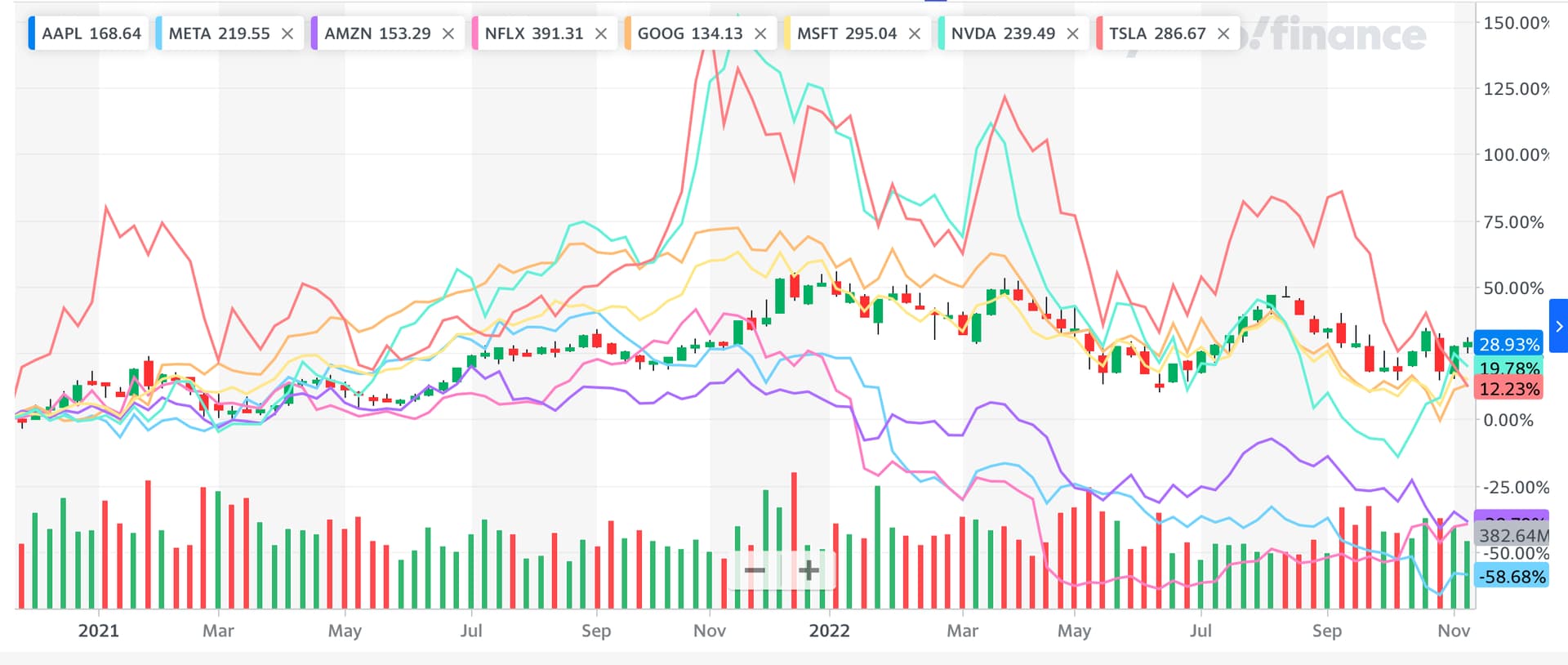Click the 2022 time axis label

[x=829, y=631]
